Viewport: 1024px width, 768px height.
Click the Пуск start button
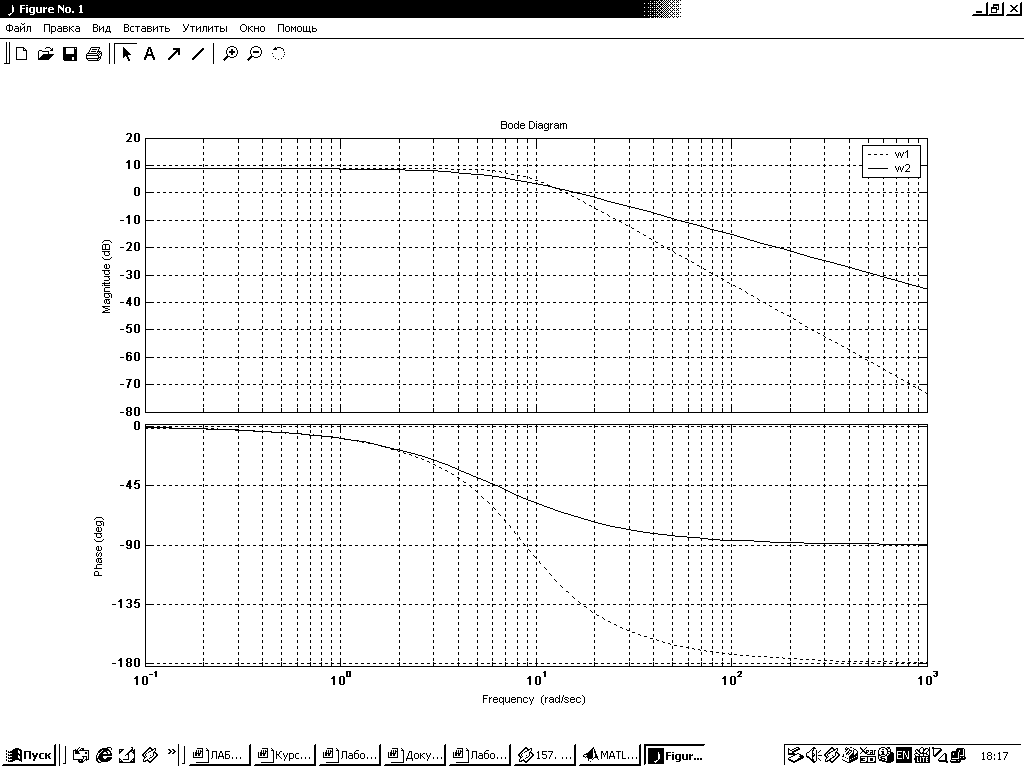29,755
